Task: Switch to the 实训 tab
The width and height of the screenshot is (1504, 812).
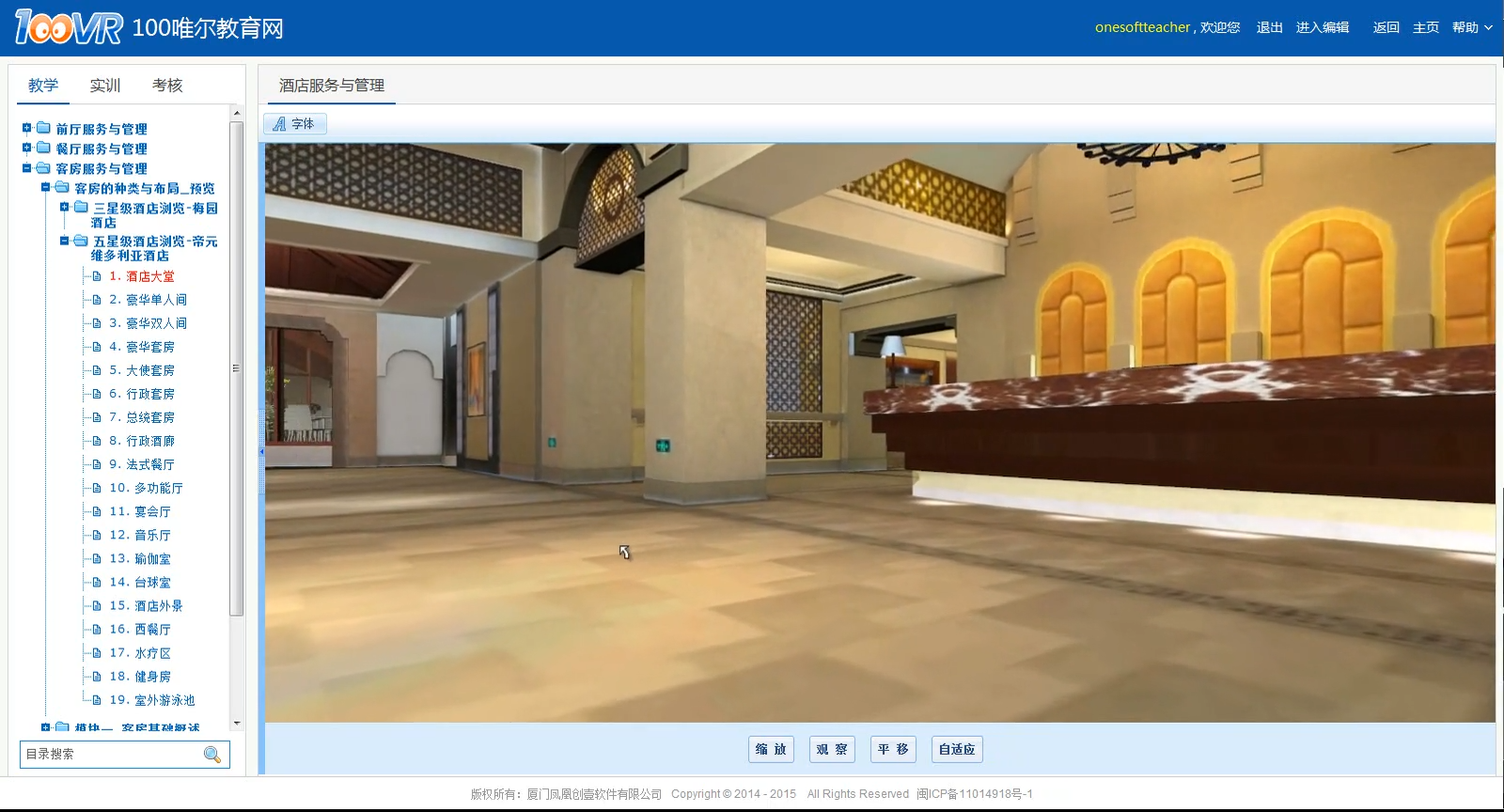Action: tap(105, 86)
